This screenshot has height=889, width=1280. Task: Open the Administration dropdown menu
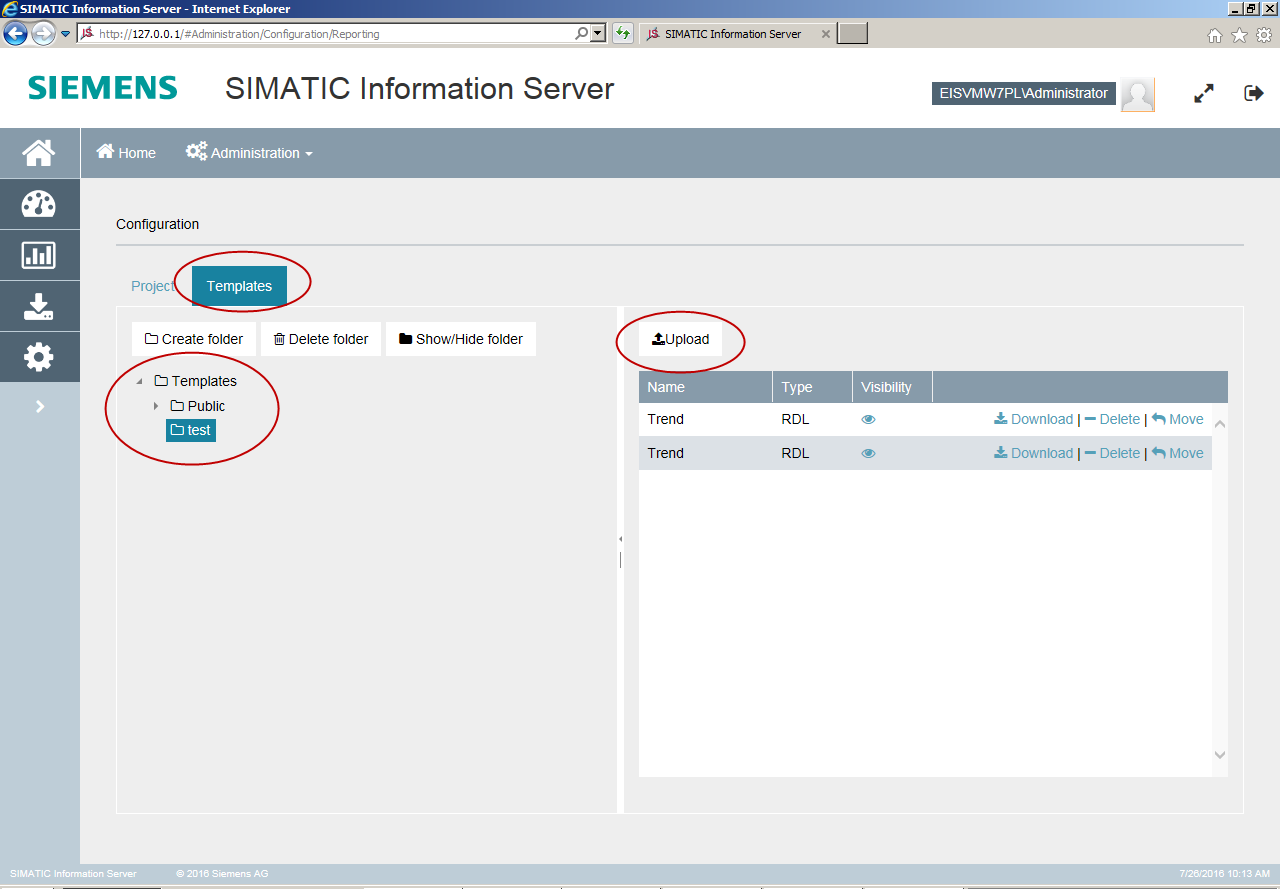coord(250,153)
